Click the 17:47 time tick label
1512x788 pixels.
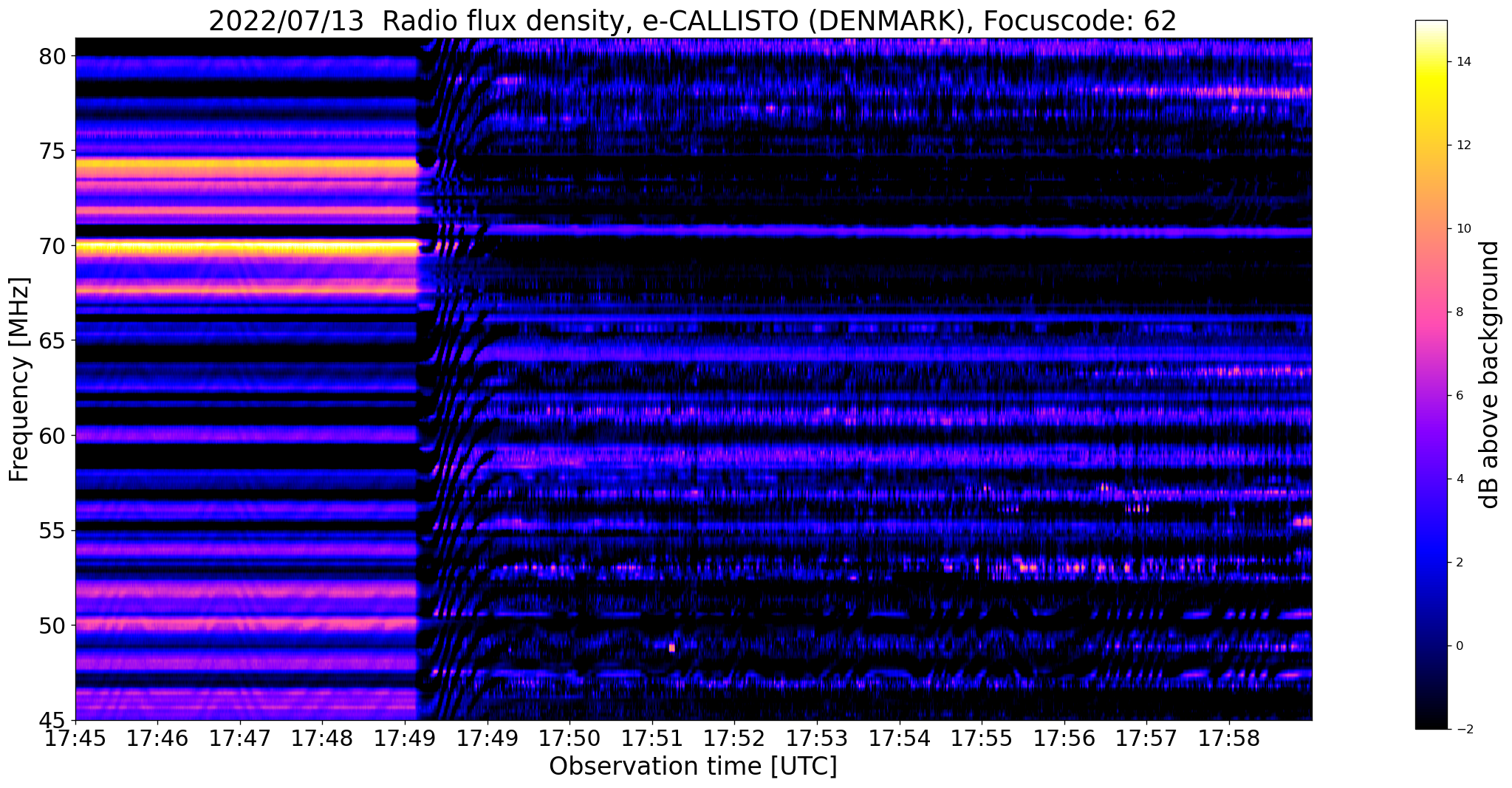pos(240,737)
